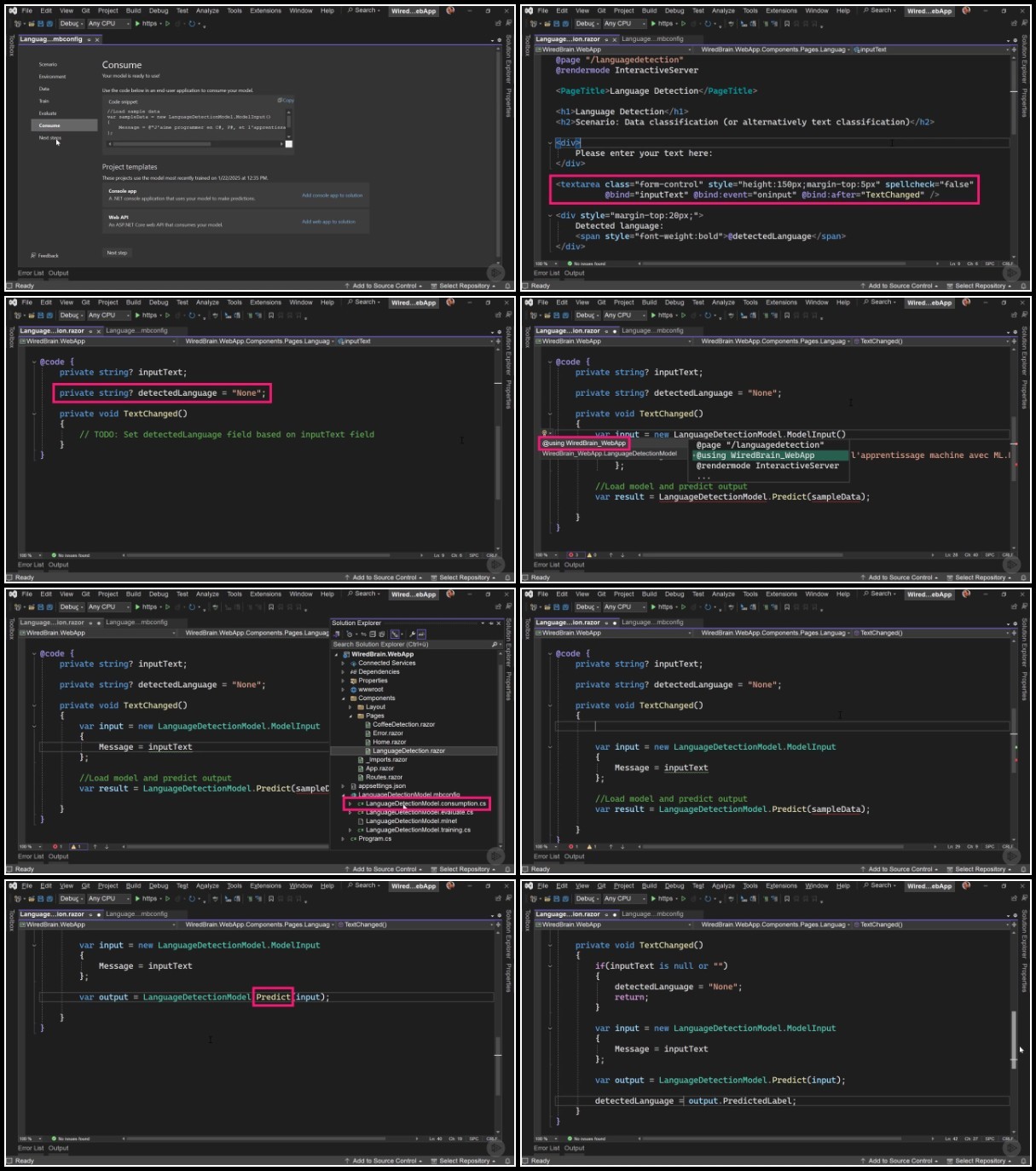Click the Add console app to solution link
The image size is (1036, 1171).
click(332, 195)
